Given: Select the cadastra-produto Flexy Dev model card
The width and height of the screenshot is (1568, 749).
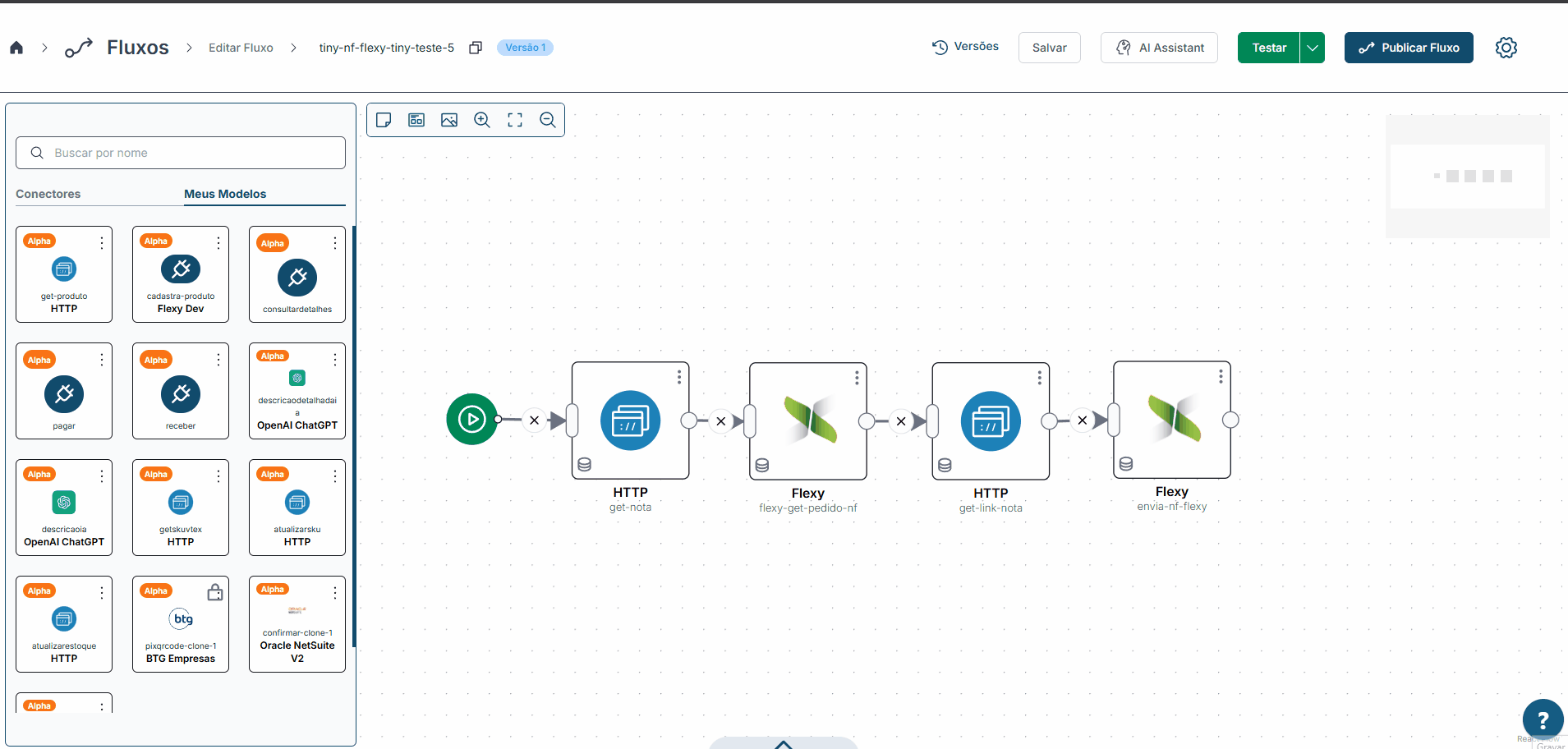Looking at the screenshot, I should click(181, 274).
